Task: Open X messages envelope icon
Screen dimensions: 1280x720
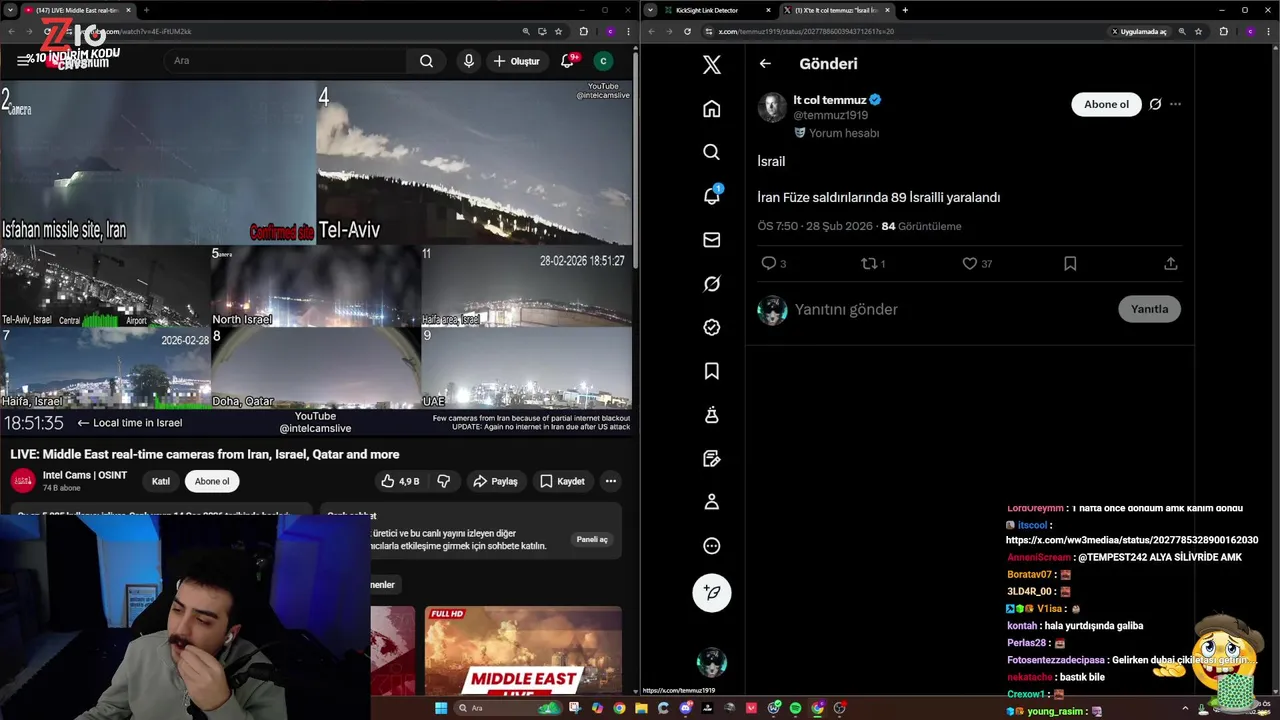Action: click(x=711, y=240)
